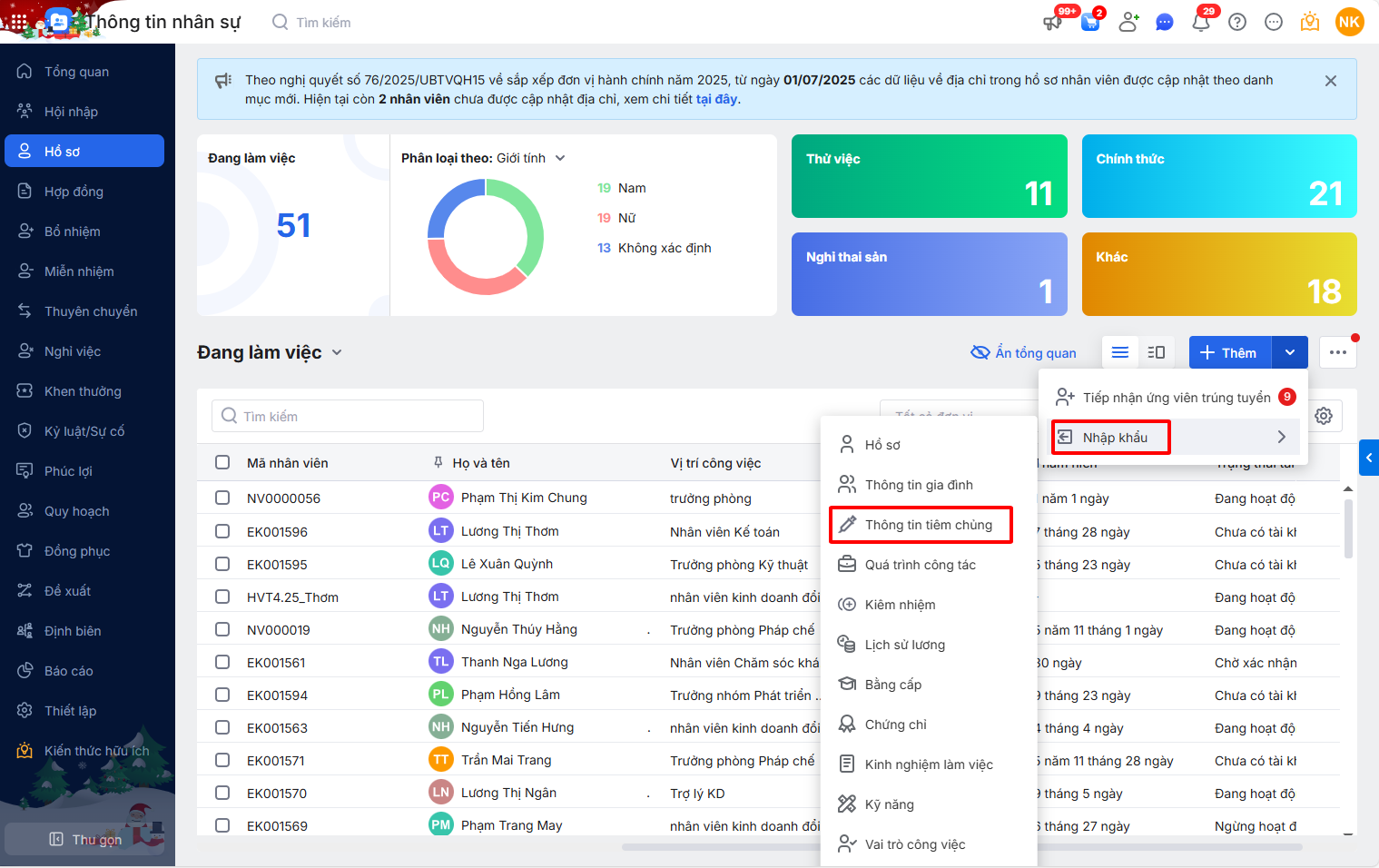Hide overview with Ẩn tổng quan
1379x868 pixels.
tap(1023, 352)
